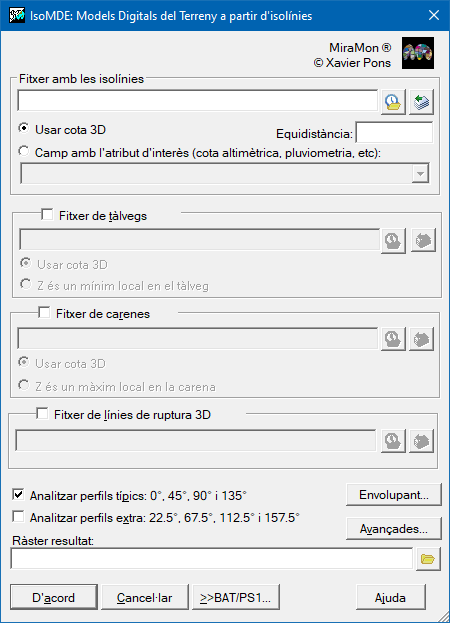
Task: Click recent files icon in tàlvegs section
Action: pyautogui.click(x=393, y=240)
